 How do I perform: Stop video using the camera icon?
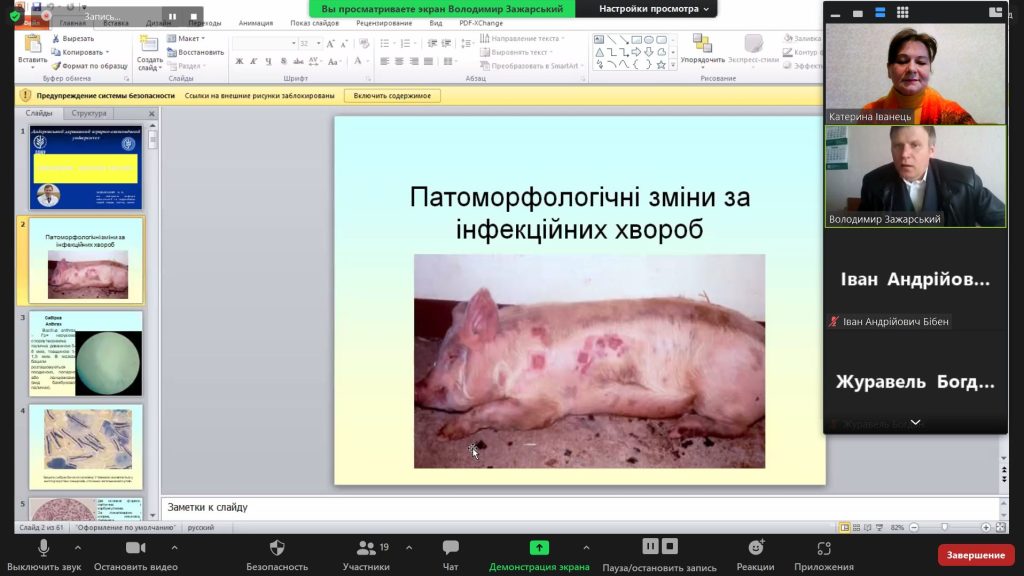click(135, 547)
